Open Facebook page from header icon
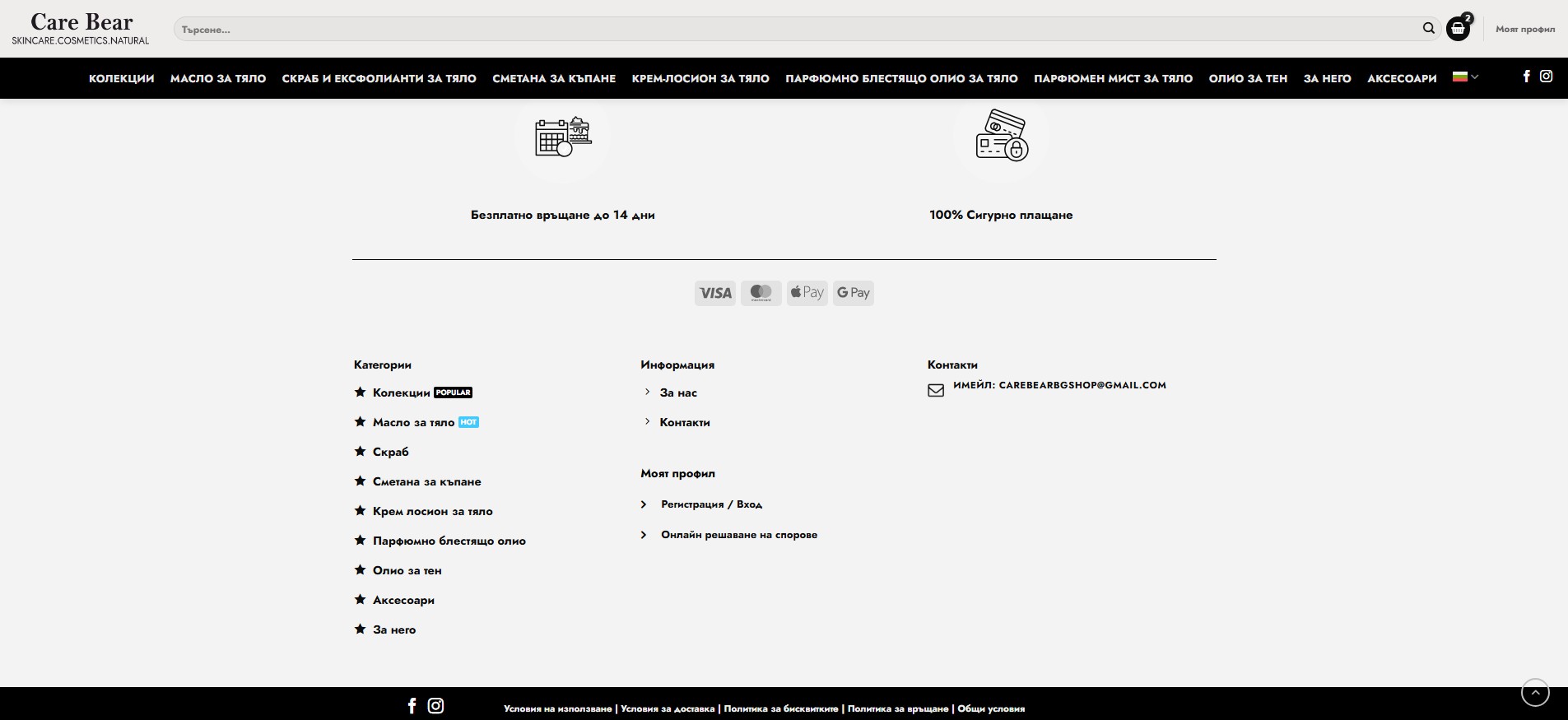1568x720 pixels. 1526,77
